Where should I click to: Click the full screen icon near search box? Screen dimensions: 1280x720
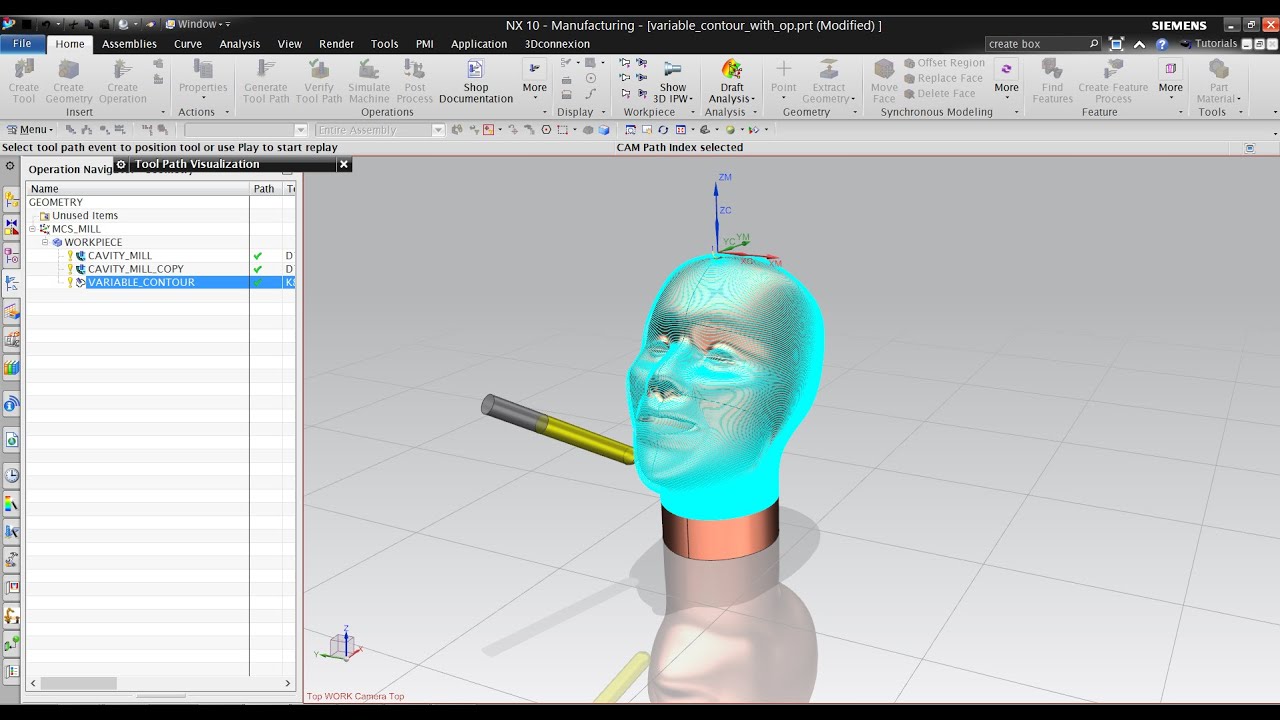click(x=1117, y=44)
